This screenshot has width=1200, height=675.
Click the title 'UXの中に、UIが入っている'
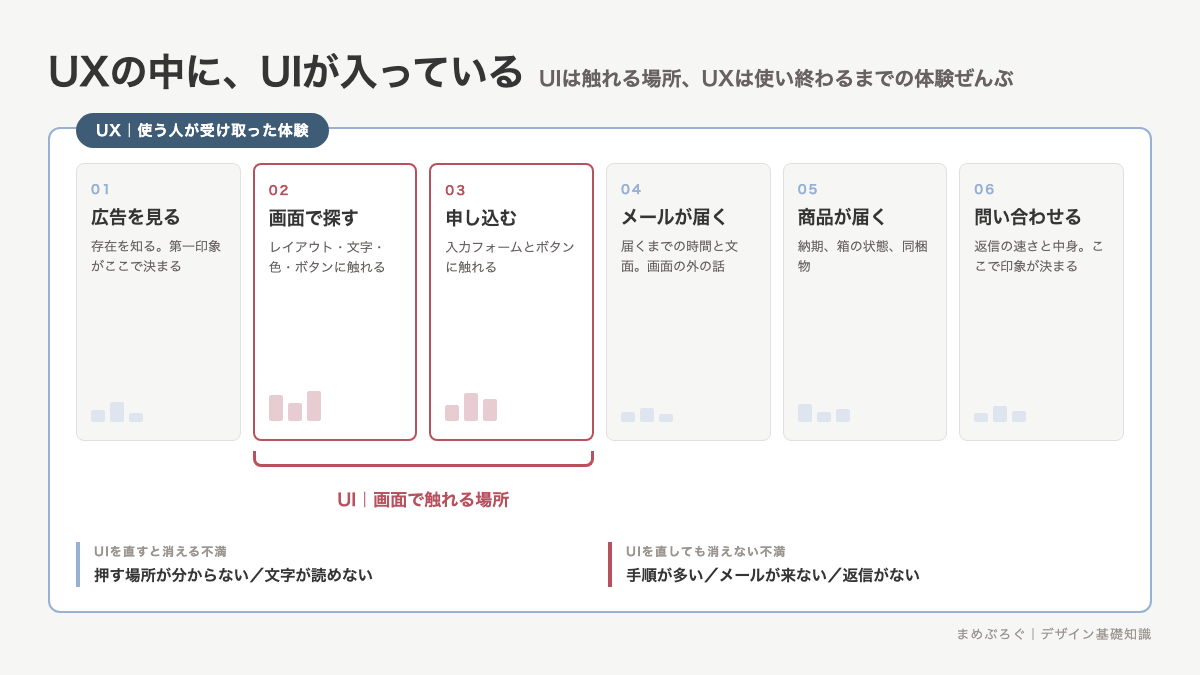pos(285,72)
